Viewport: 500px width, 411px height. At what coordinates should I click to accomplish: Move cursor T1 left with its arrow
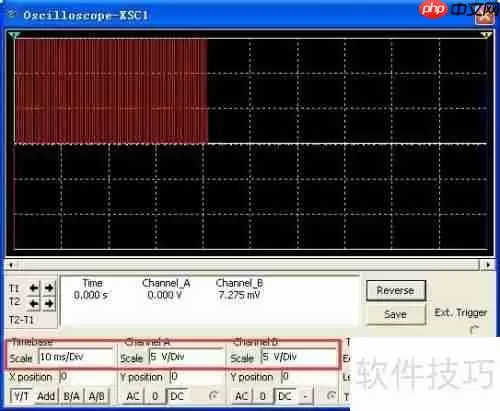pyautogui.click(x=34, y=288)
